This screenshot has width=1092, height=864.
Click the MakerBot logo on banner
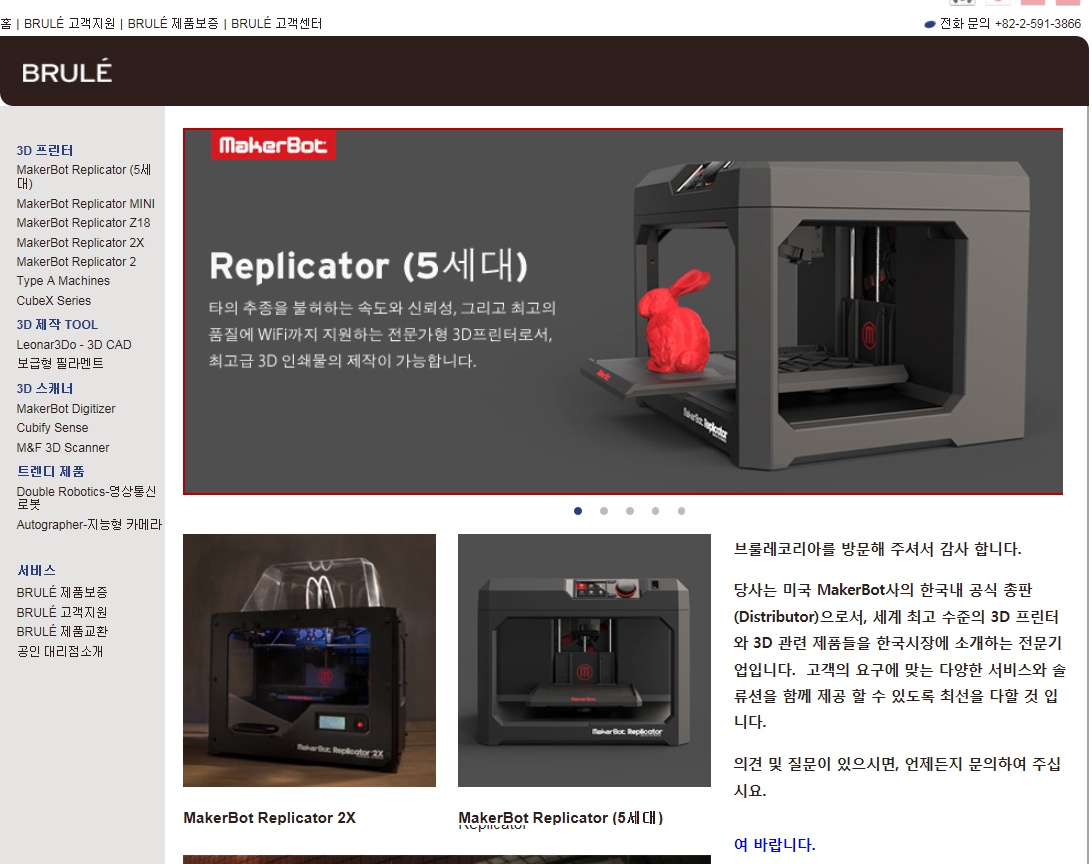point(273,145)
